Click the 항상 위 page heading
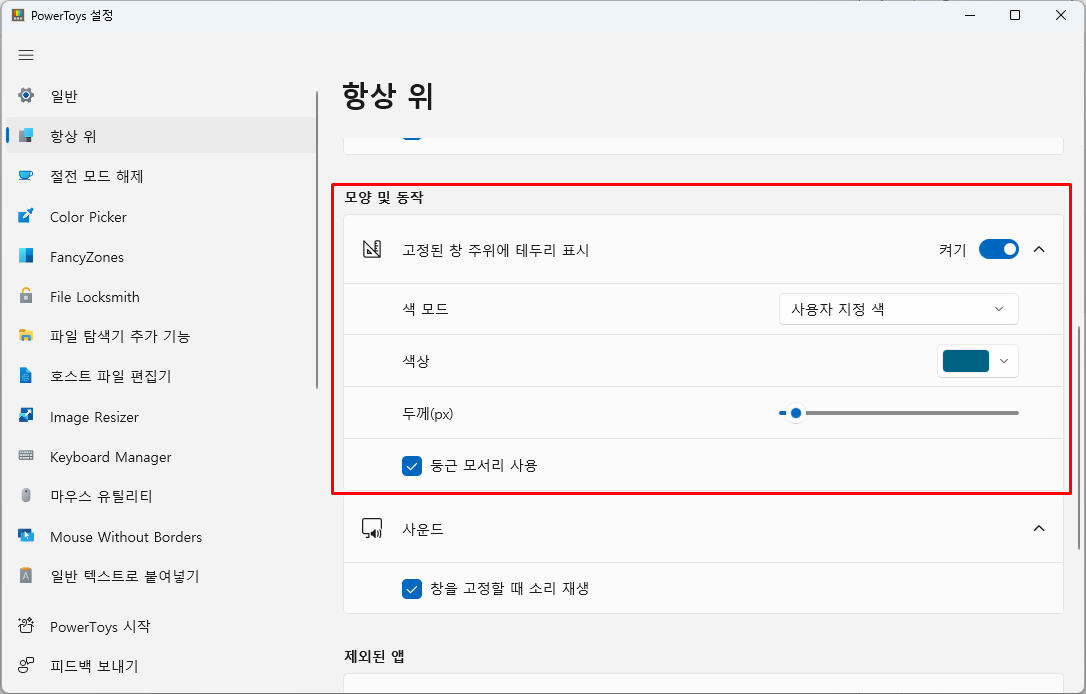This screenshot has width=1086, height=694. pos(388,96)
